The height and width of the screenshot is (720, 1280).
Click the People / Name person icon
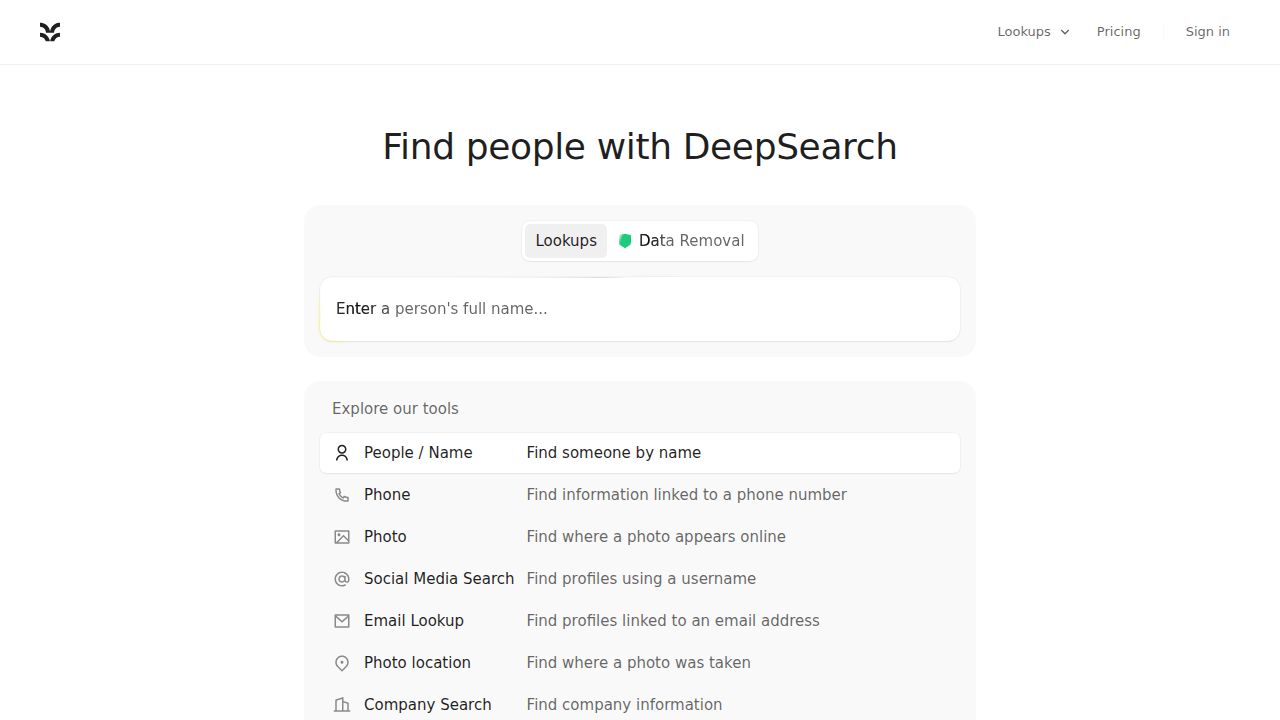342,453
